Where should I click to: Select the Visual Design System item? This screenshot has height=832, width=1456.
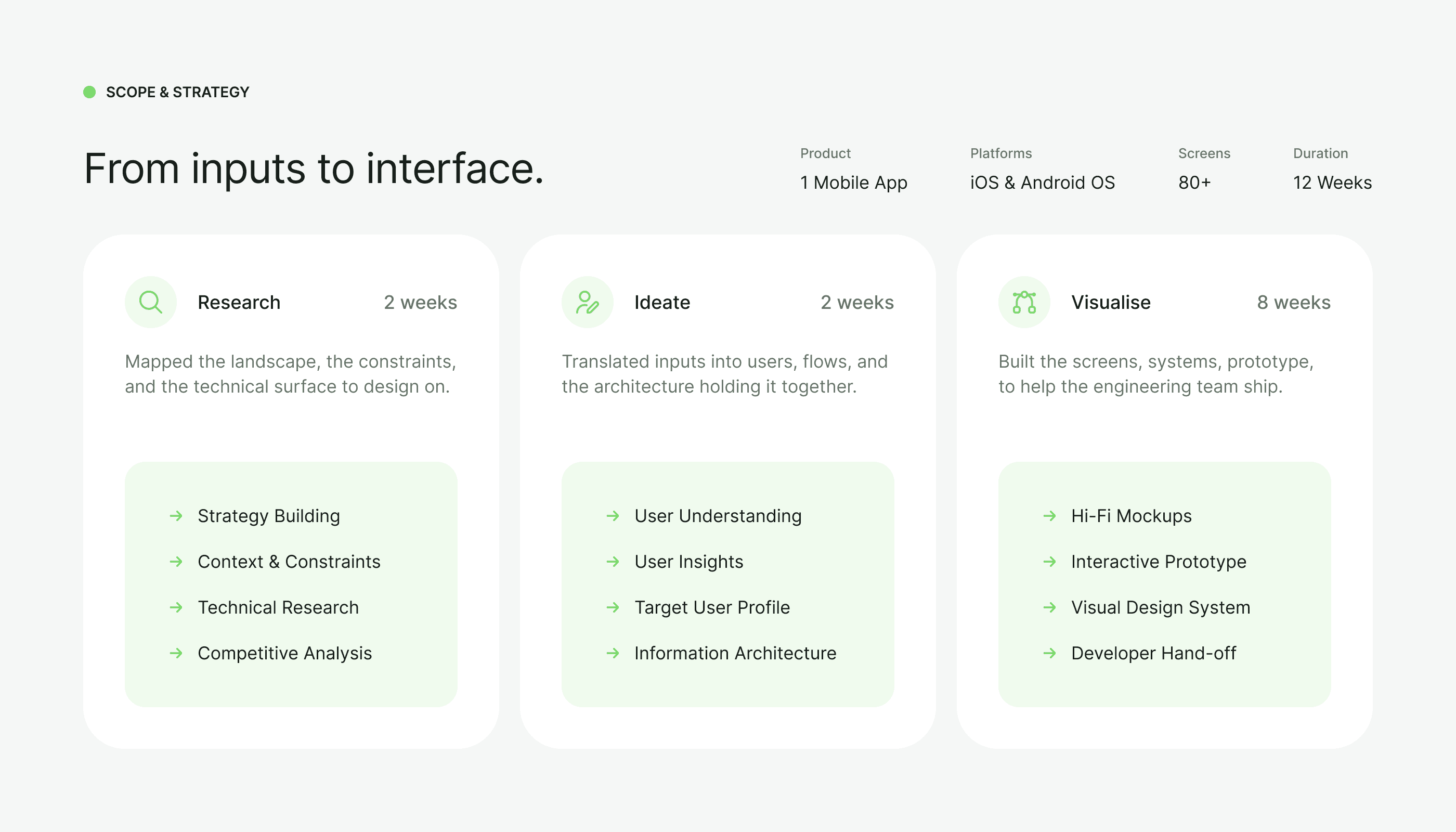(x=1161, y=607)
